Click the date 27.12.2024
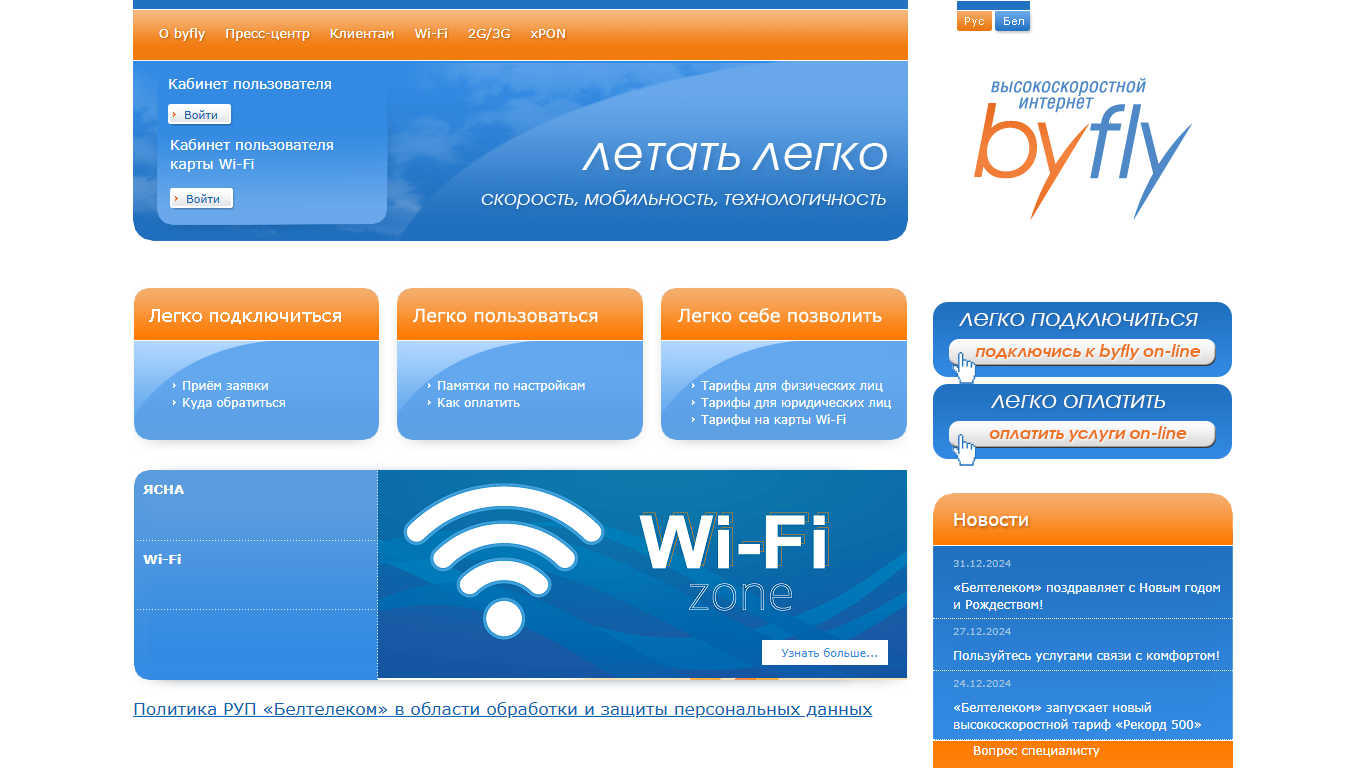1366x768 pixels. tap(982, 632)
